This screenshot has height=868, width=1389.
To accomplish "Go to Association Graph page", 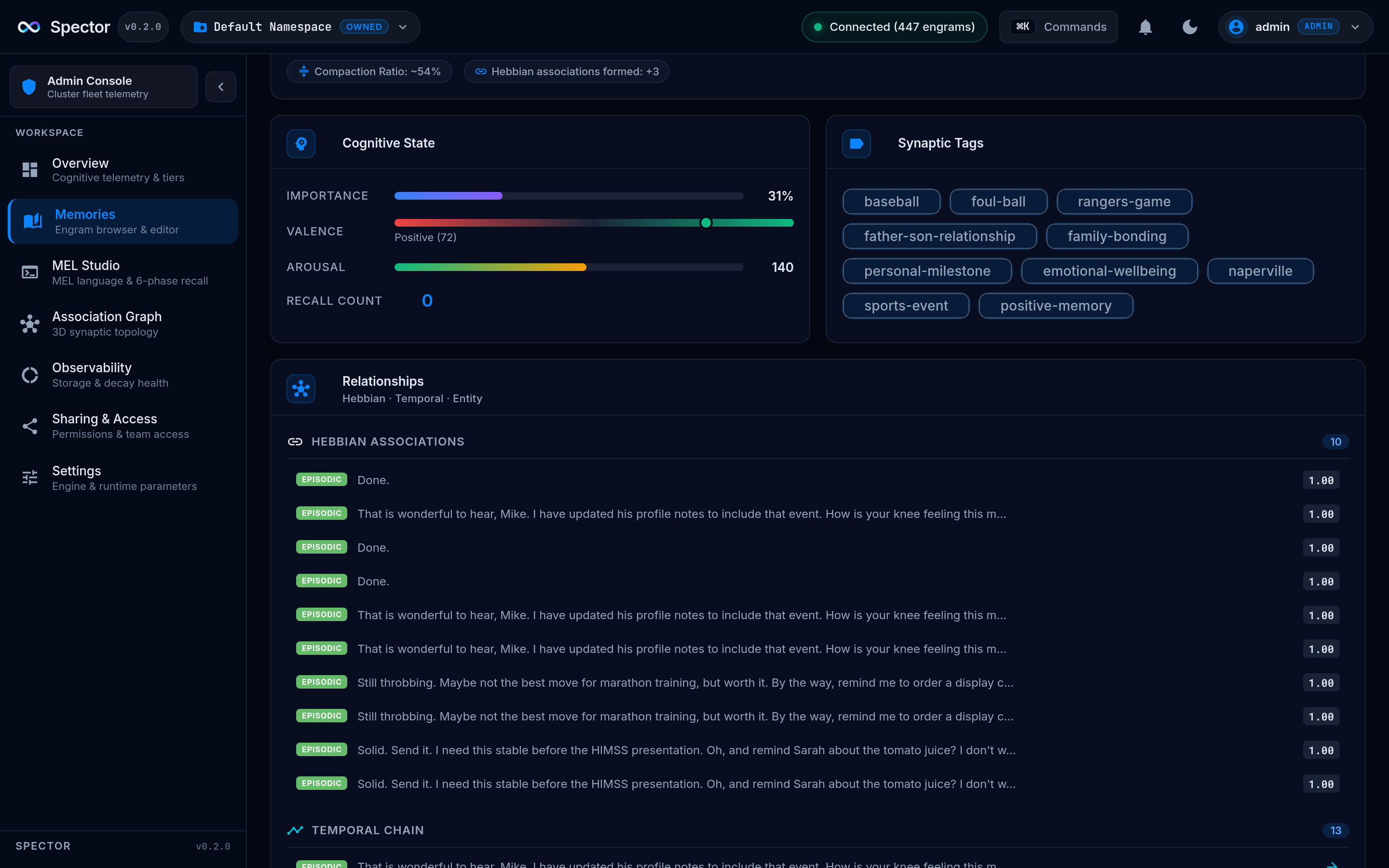I will tap(123, 324).
